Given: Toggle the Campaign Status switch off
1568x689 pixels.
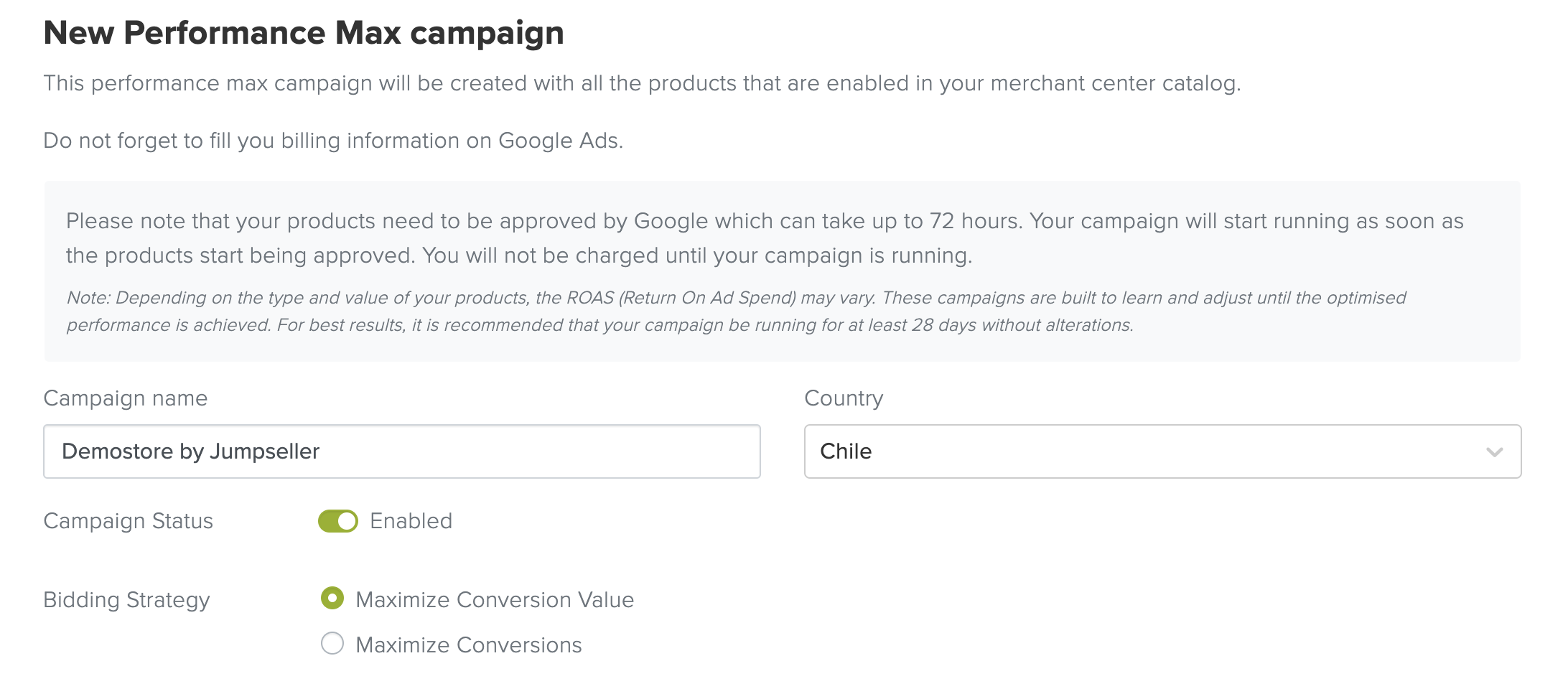Looking at the screenshot, I should pos(338,521).
